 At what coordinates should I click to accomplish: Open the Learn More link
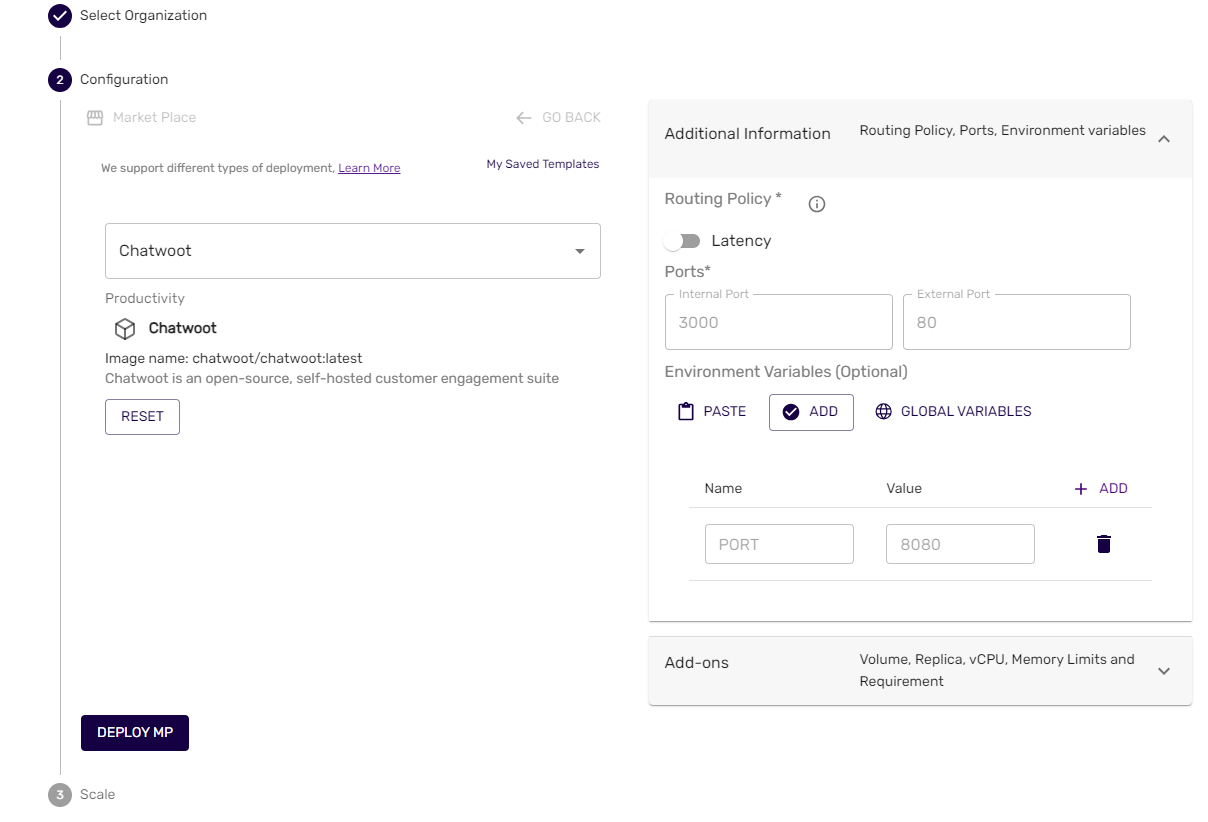368,167
